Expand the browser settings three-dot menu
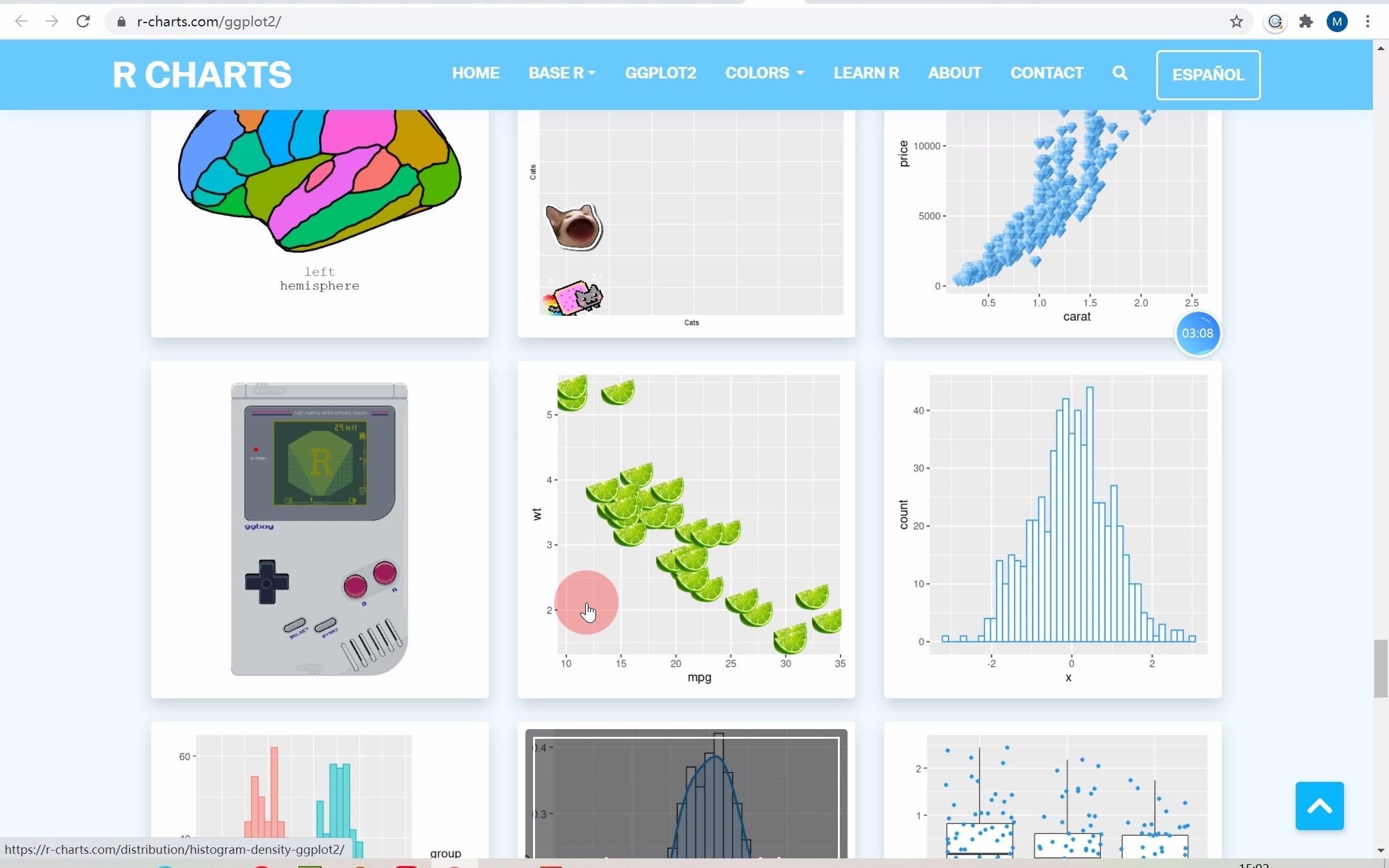This screenshot has width=1389, height=868. point(1370,21)
